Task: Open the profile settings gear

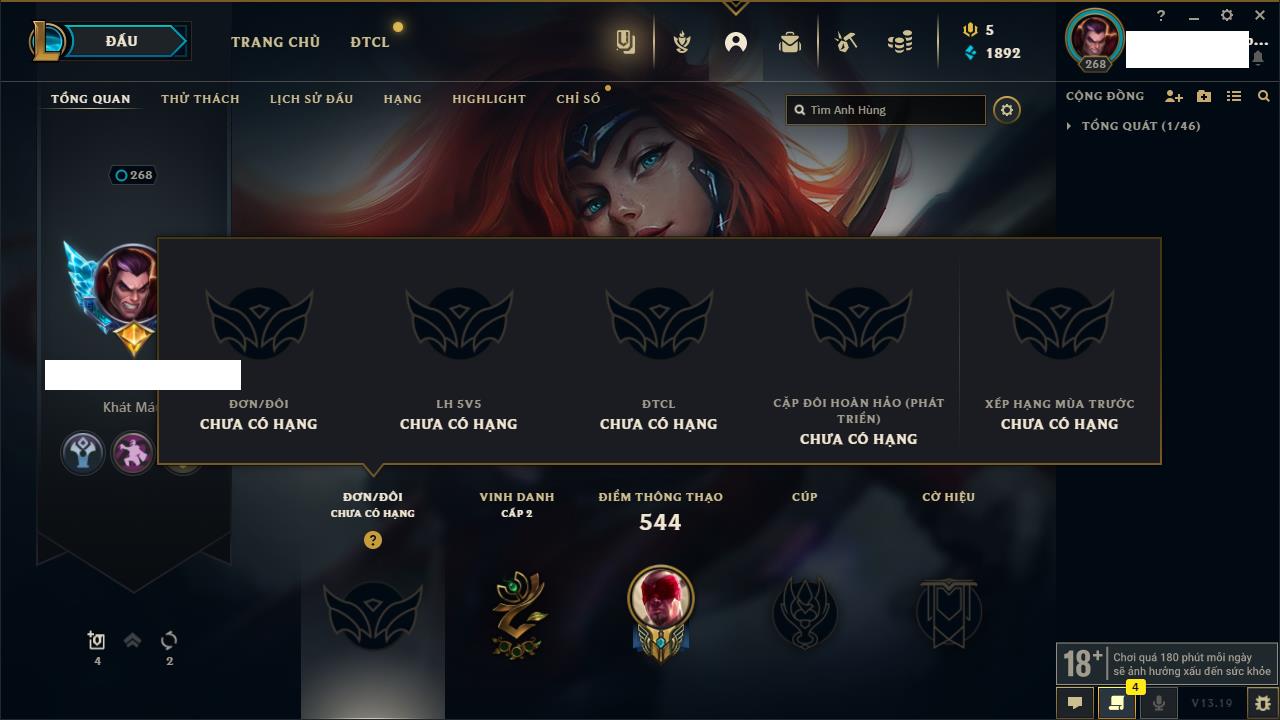Action: 1007,110
